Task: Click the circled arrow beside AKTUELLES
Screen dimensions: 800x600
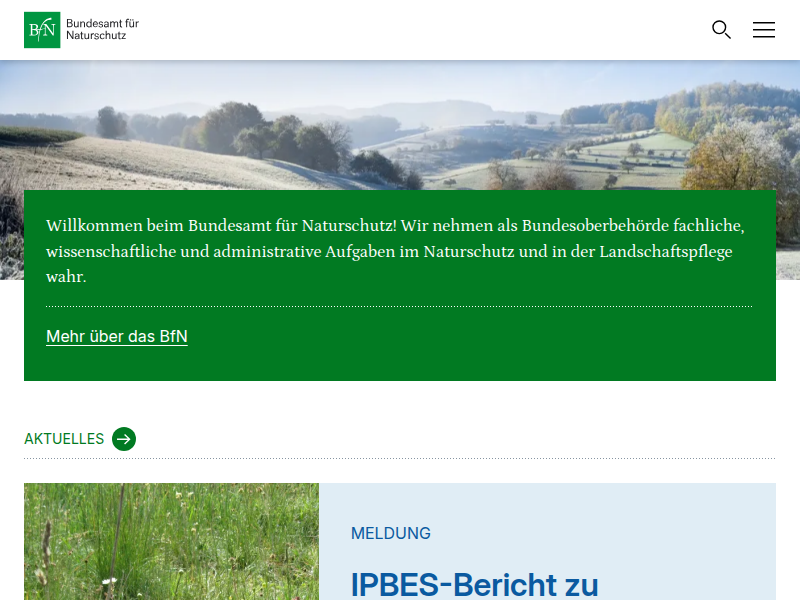Action: [124, 439]
